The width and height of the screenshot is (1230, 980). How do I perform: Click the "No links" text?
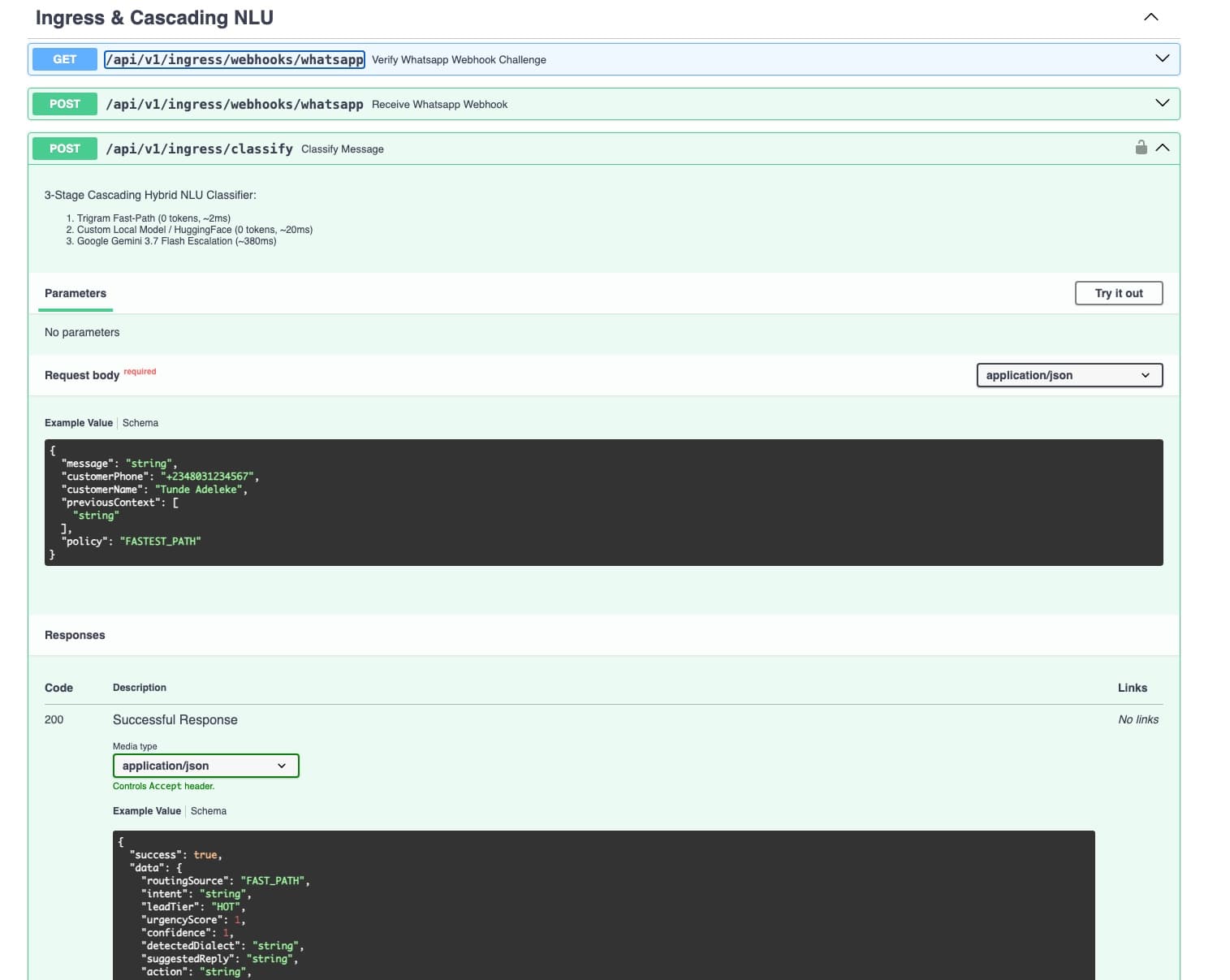coord(1138,719)
